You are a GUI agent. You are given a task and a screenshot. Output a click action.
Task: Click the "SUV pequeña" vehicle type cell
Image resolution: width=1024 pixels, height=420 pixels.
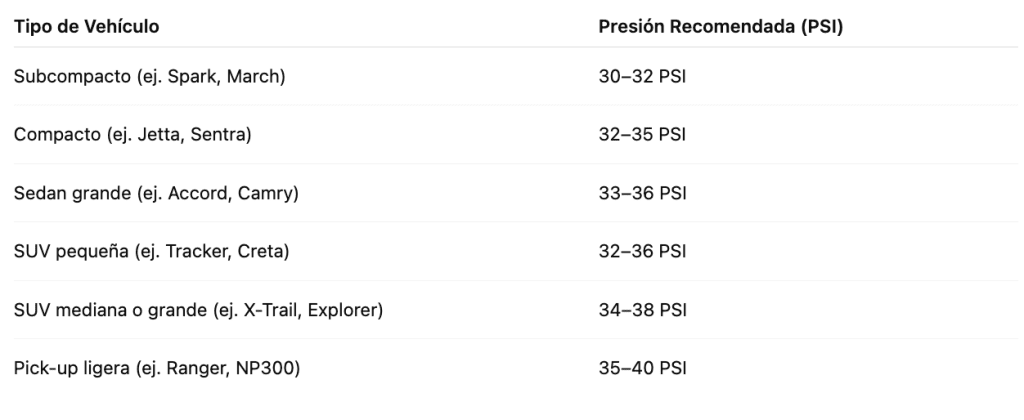(151, 251)
